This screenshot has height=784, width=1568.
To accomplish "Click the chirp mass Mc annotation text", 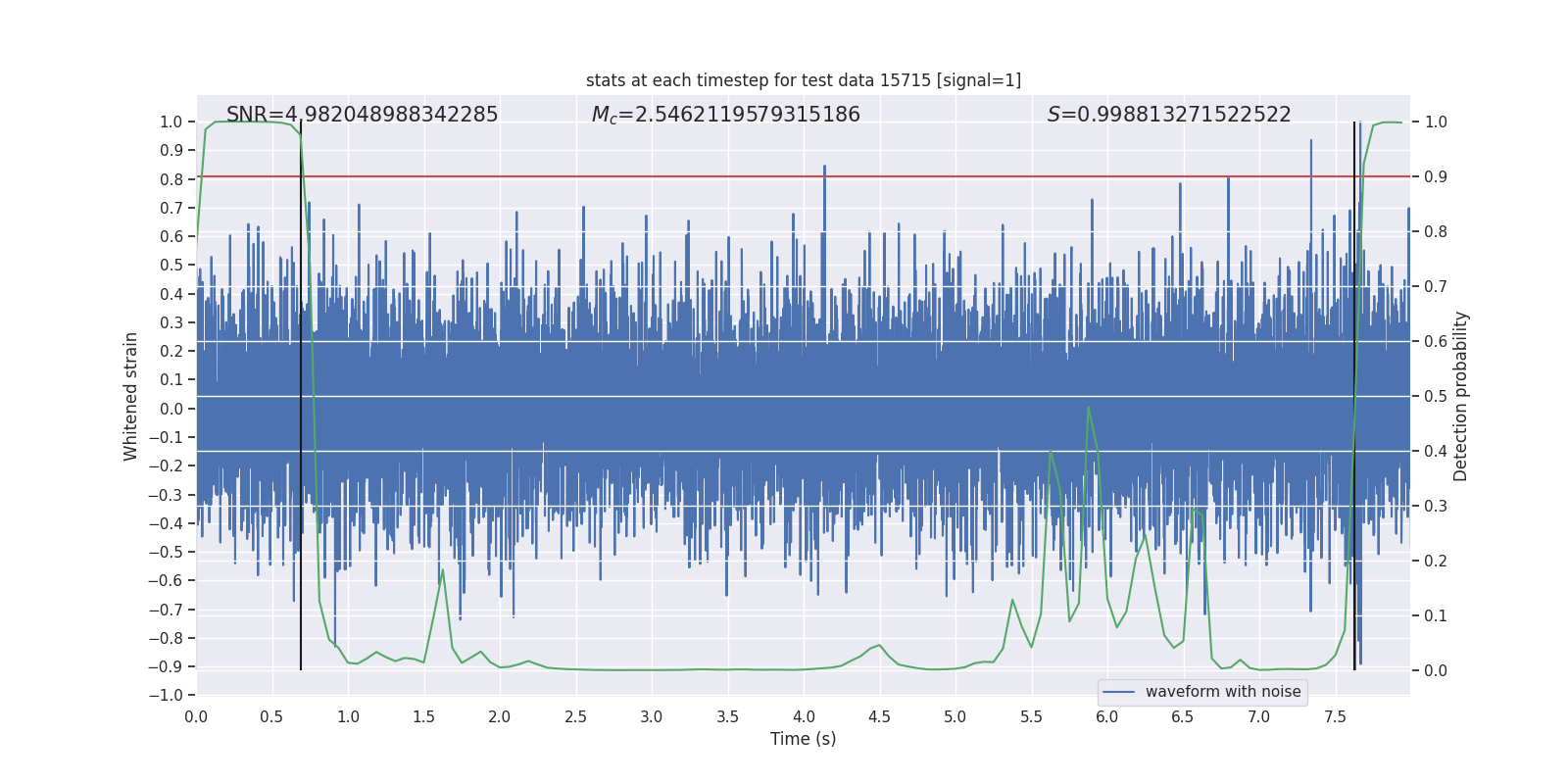I will (x=725, y=115).
